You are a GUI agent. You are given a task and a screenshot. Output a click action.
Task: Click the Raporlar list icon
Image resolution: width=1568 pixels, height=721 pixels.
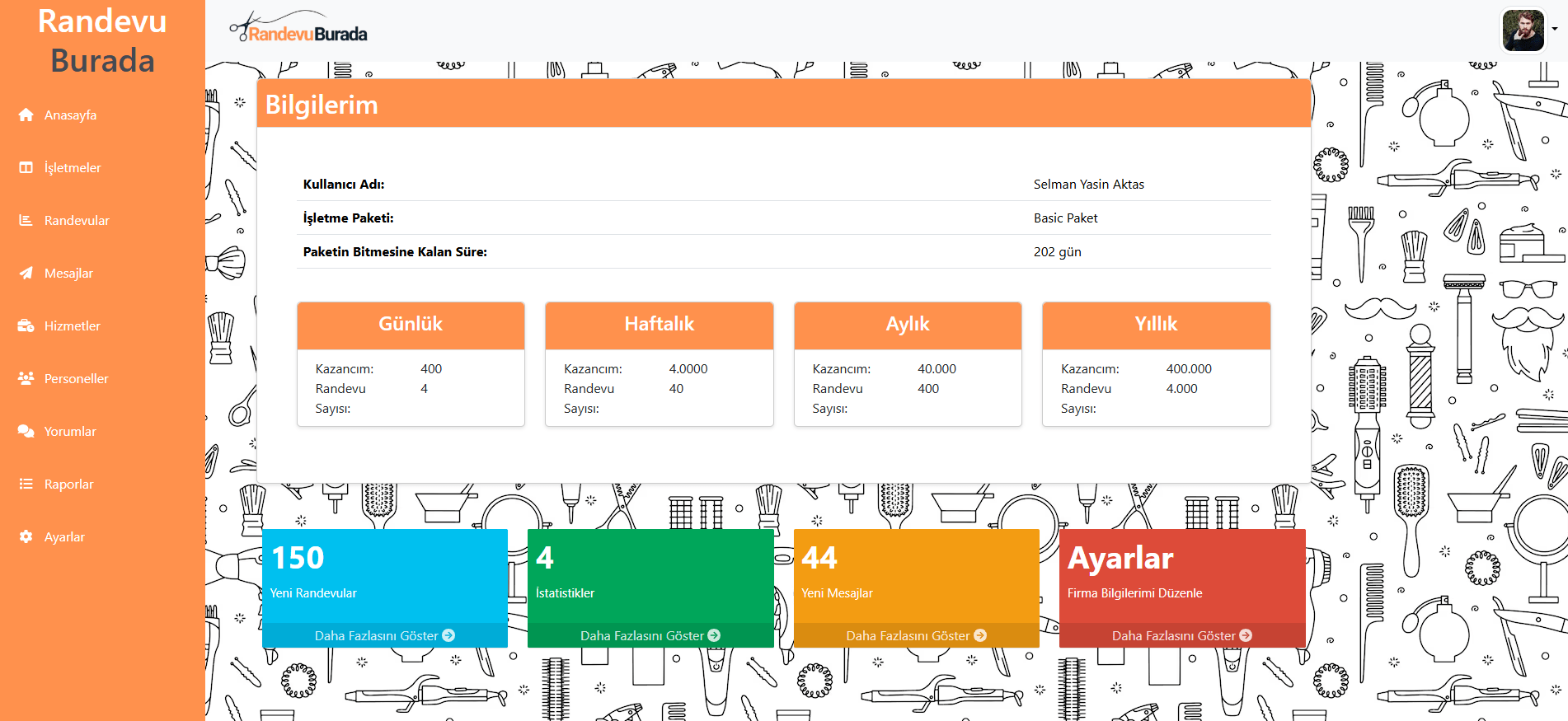pos(26,484)
